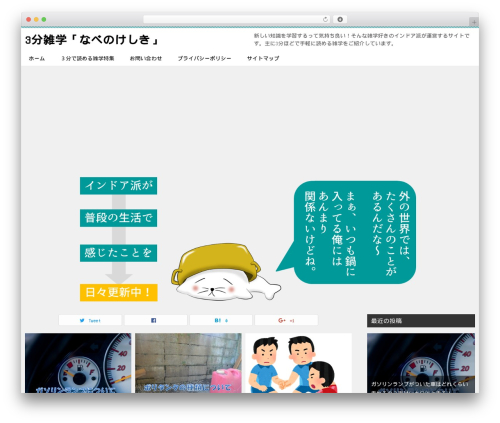The height and width of the screenshot is (423, 500).
Task: Open the boys arguing illustration article thumbnail
Action: [x=299, y=363]
